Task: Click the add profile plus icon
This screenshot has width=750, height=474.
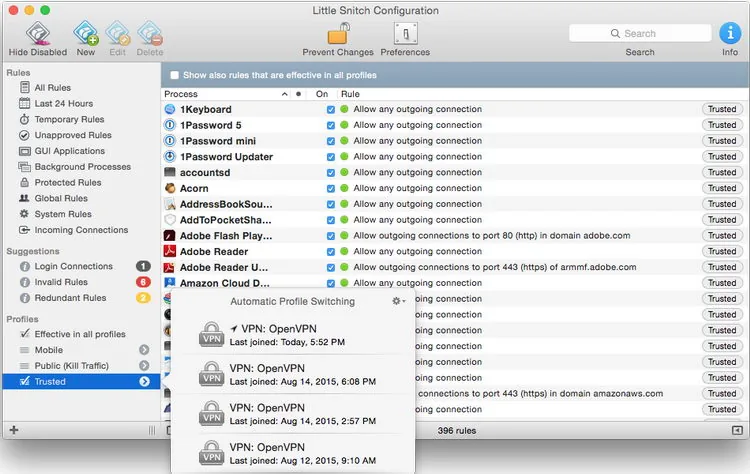Action: pos(14,430)
